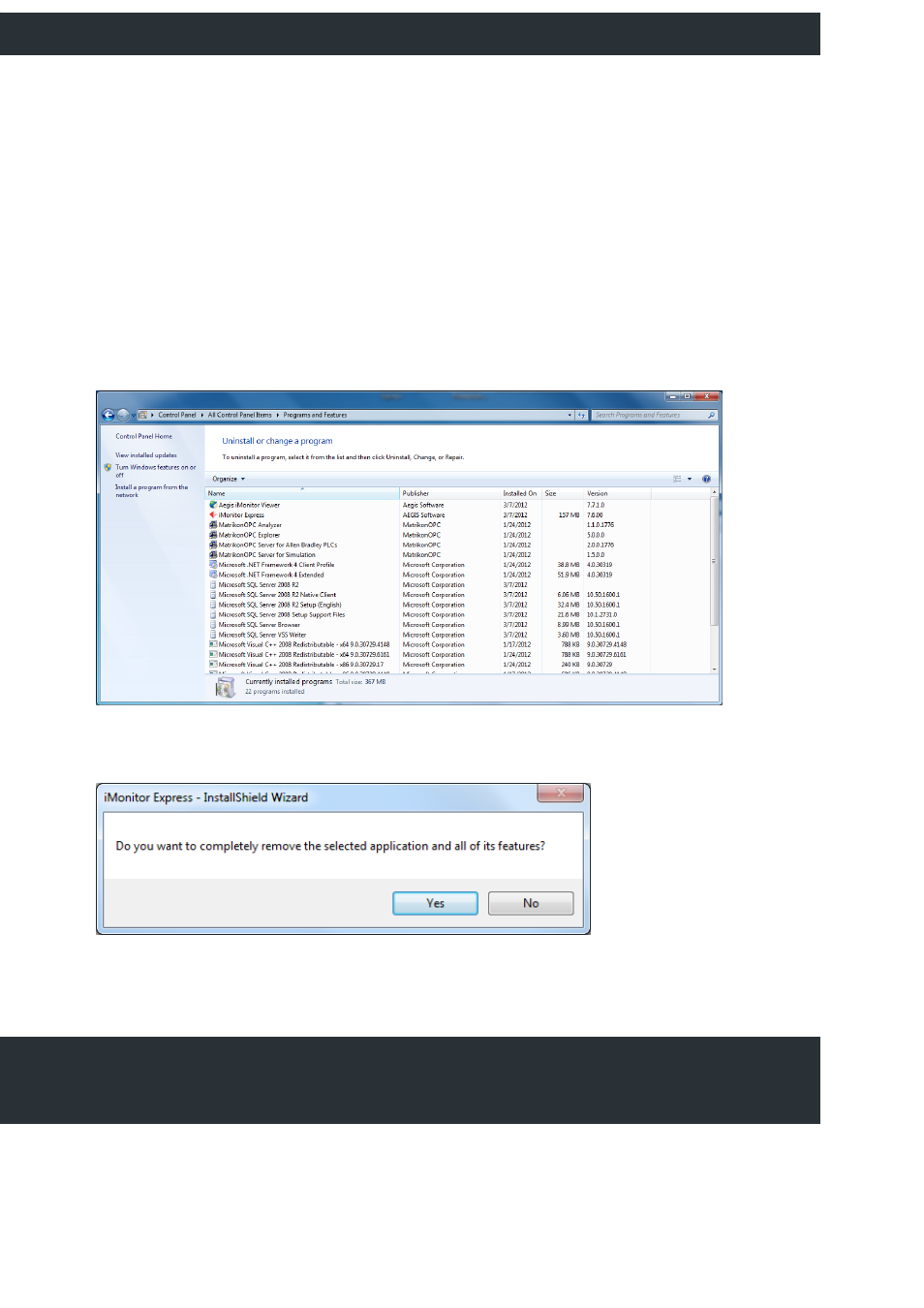Click Programs and Features breadcrumb
Image resolution: width=924 pixels, height=1308 pixels.
point(315,415)
